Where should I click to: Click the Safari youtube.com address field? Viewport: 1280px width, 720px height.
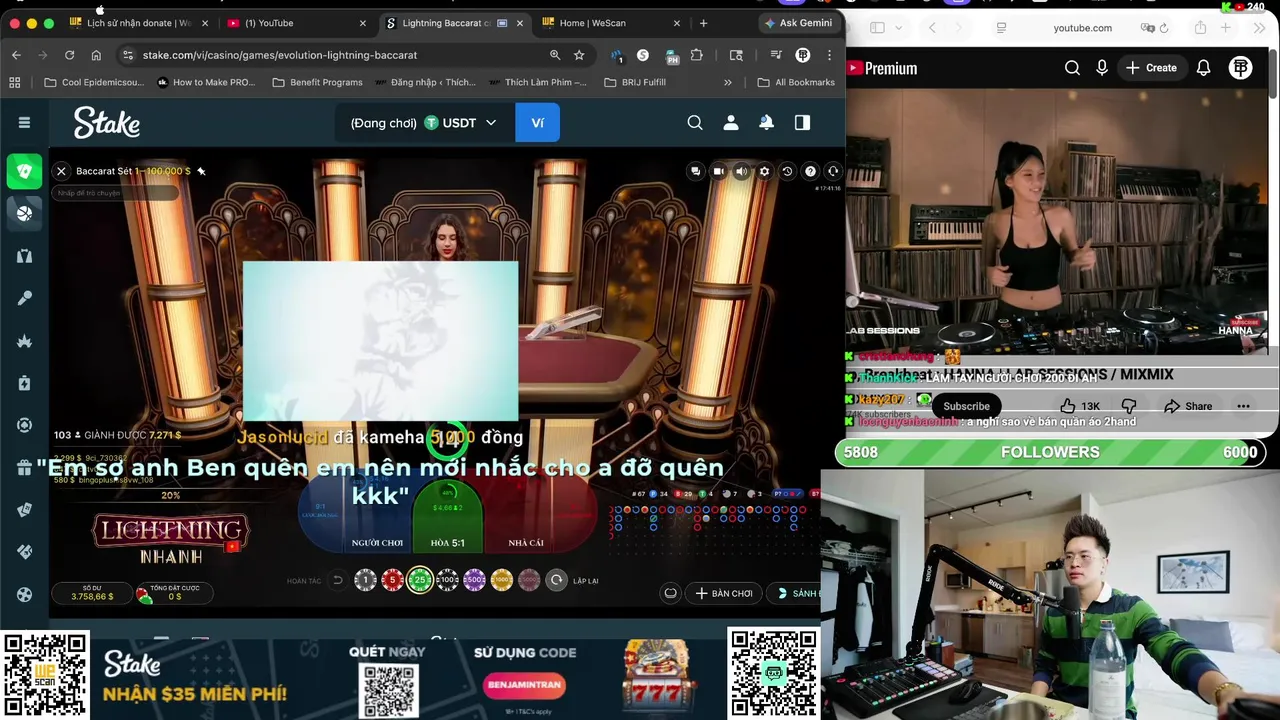point(1083,28)
